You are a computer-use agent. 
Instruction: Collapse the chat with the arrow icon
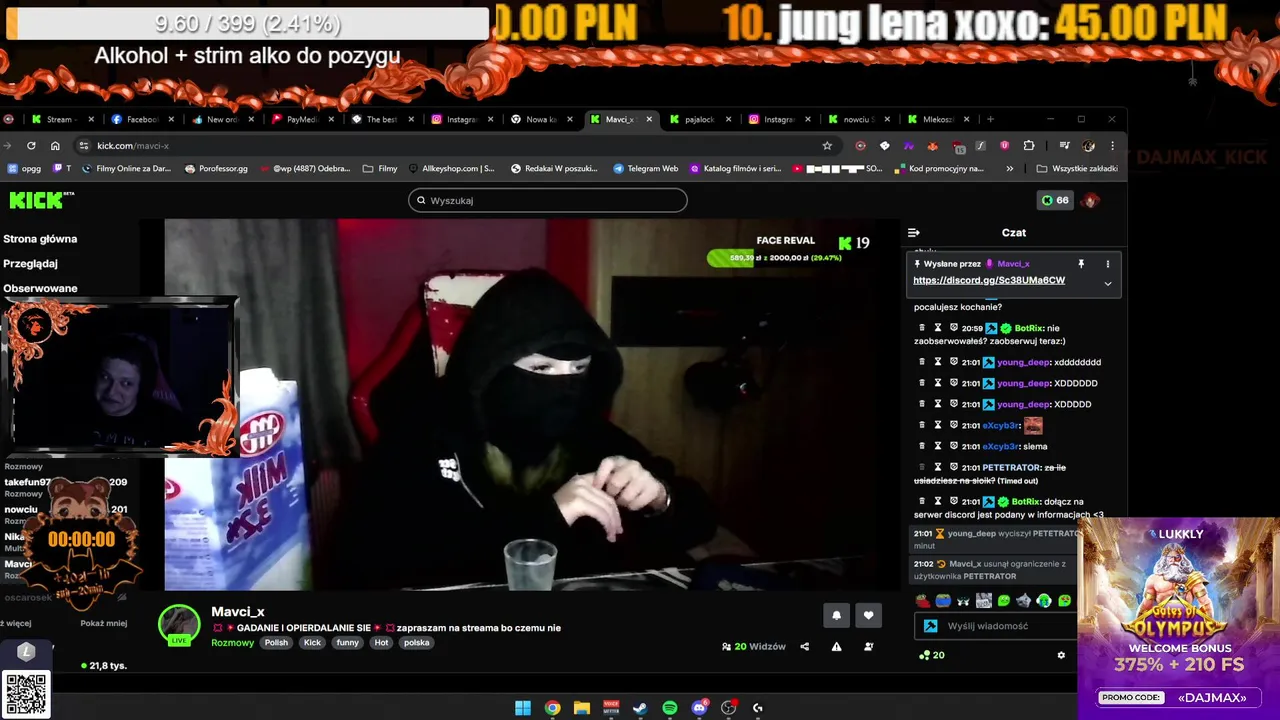[x=913, y=232]
